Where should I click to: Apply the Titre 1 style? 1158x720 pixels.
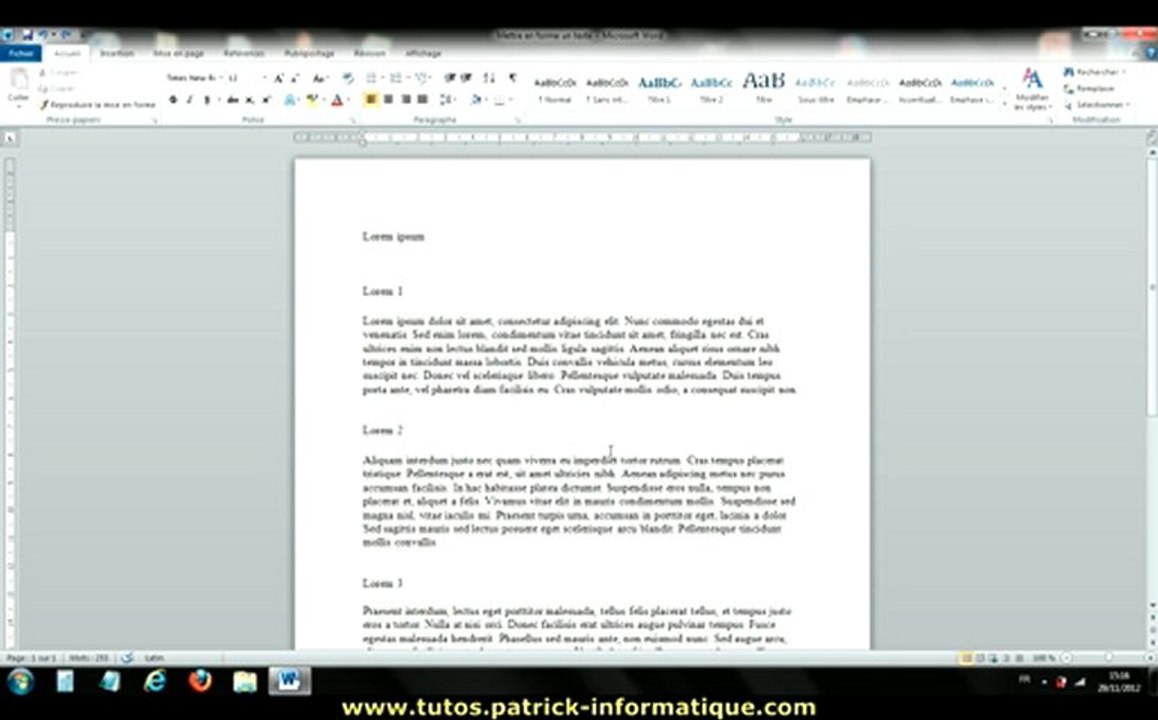[659, 89]
